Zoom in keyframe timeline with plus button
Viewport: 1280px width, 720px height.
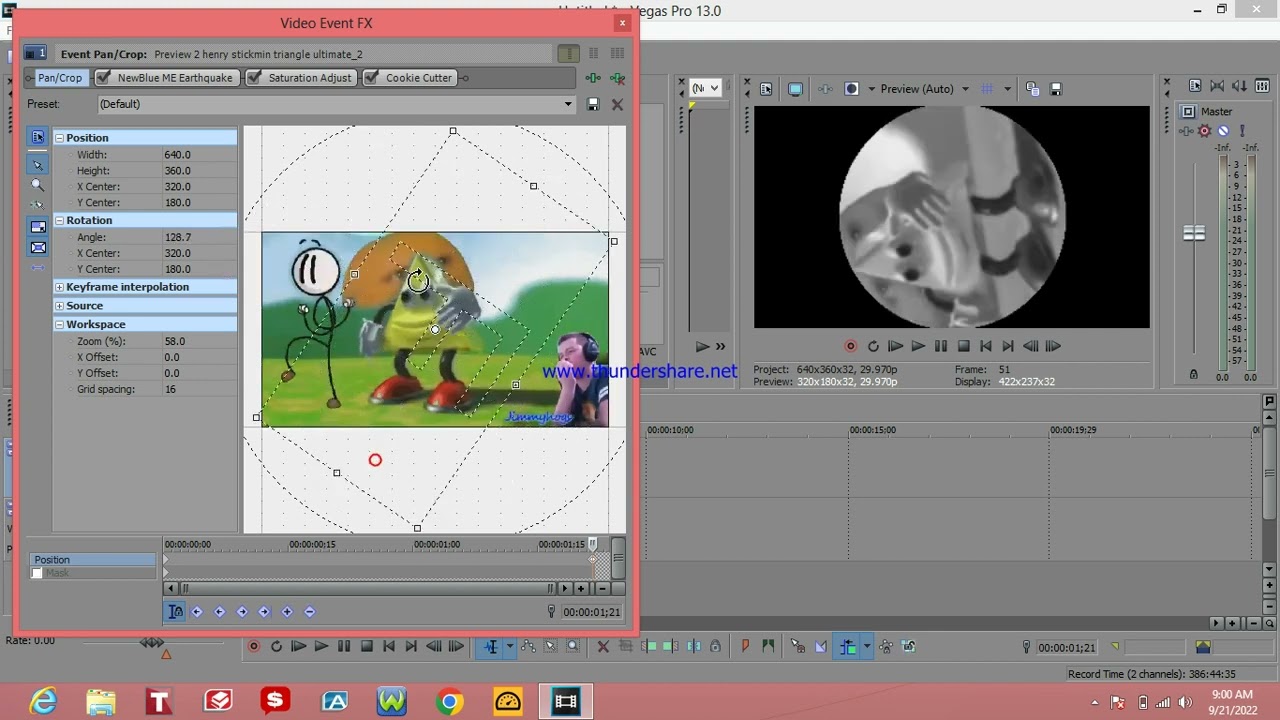(581, 589)
